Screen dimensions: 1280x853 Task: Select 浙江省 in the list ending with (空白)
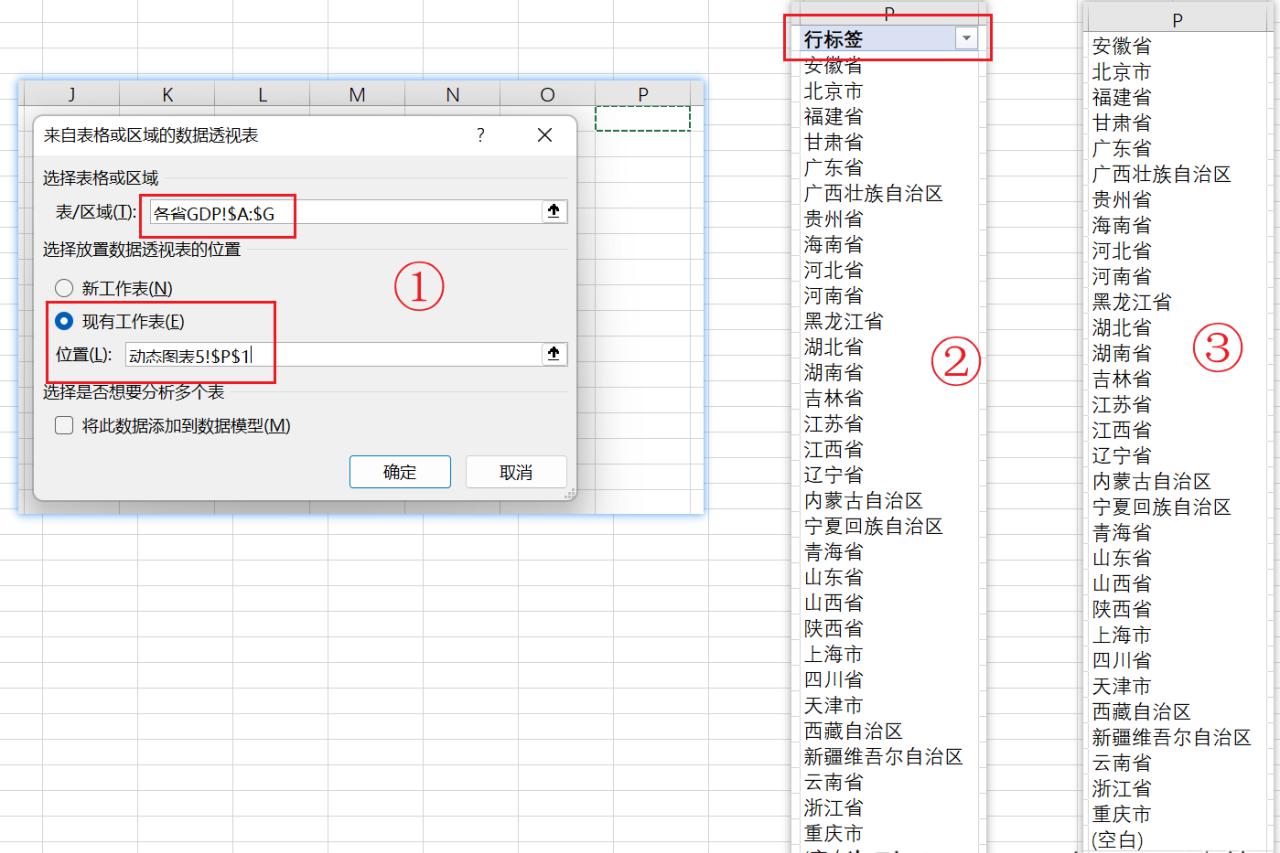(x=1121, y=788)
